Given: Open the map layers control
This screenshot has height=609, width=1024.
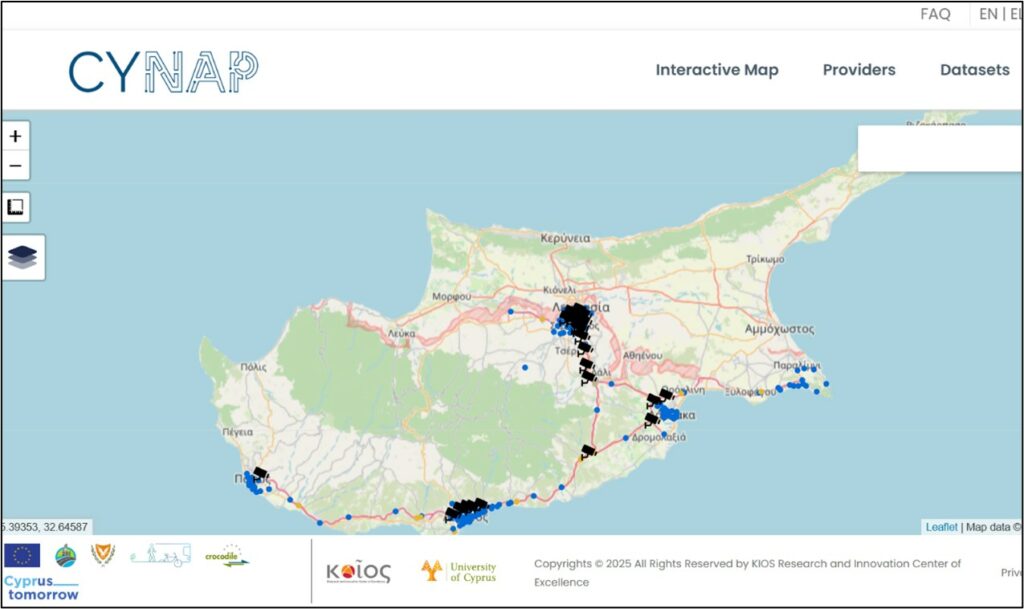Looking at the screenshot, I should (23, 257).
